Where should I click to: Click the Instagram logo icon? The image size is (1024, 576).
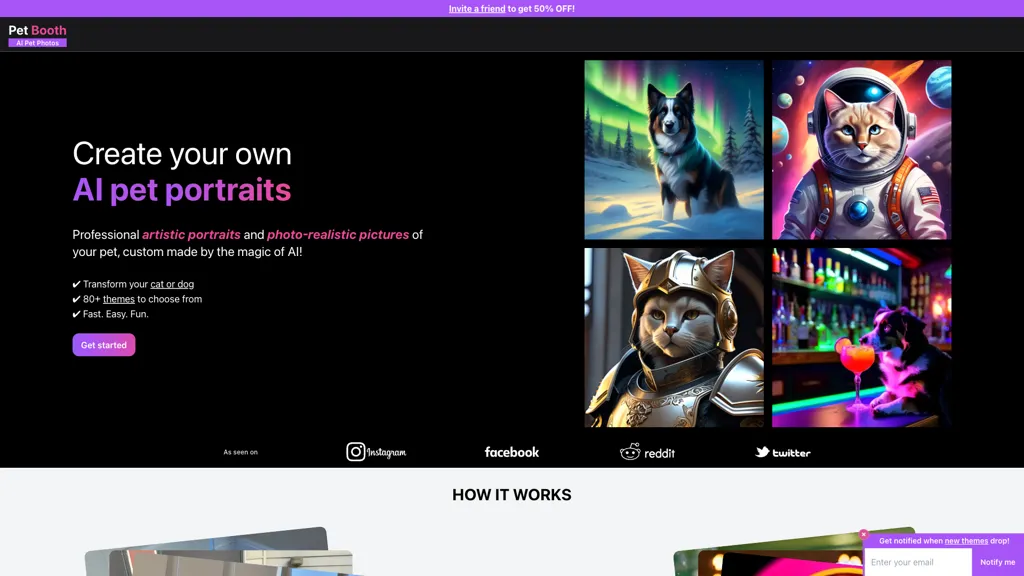click(x=355, y=452)
